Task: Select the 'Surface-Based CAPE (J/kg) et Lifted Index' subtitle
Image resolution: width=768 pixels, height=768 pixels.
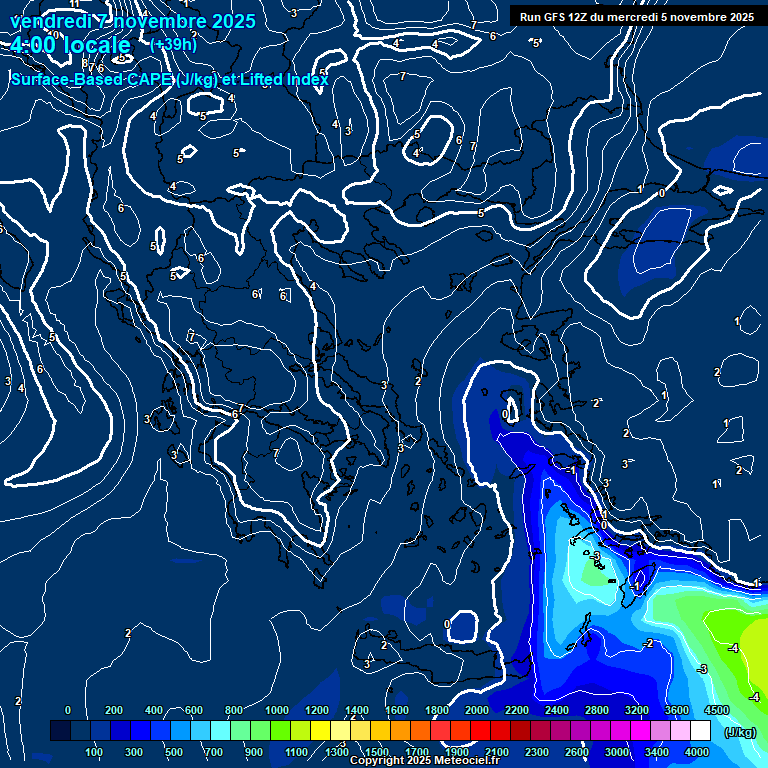Action: pos(169,79)
